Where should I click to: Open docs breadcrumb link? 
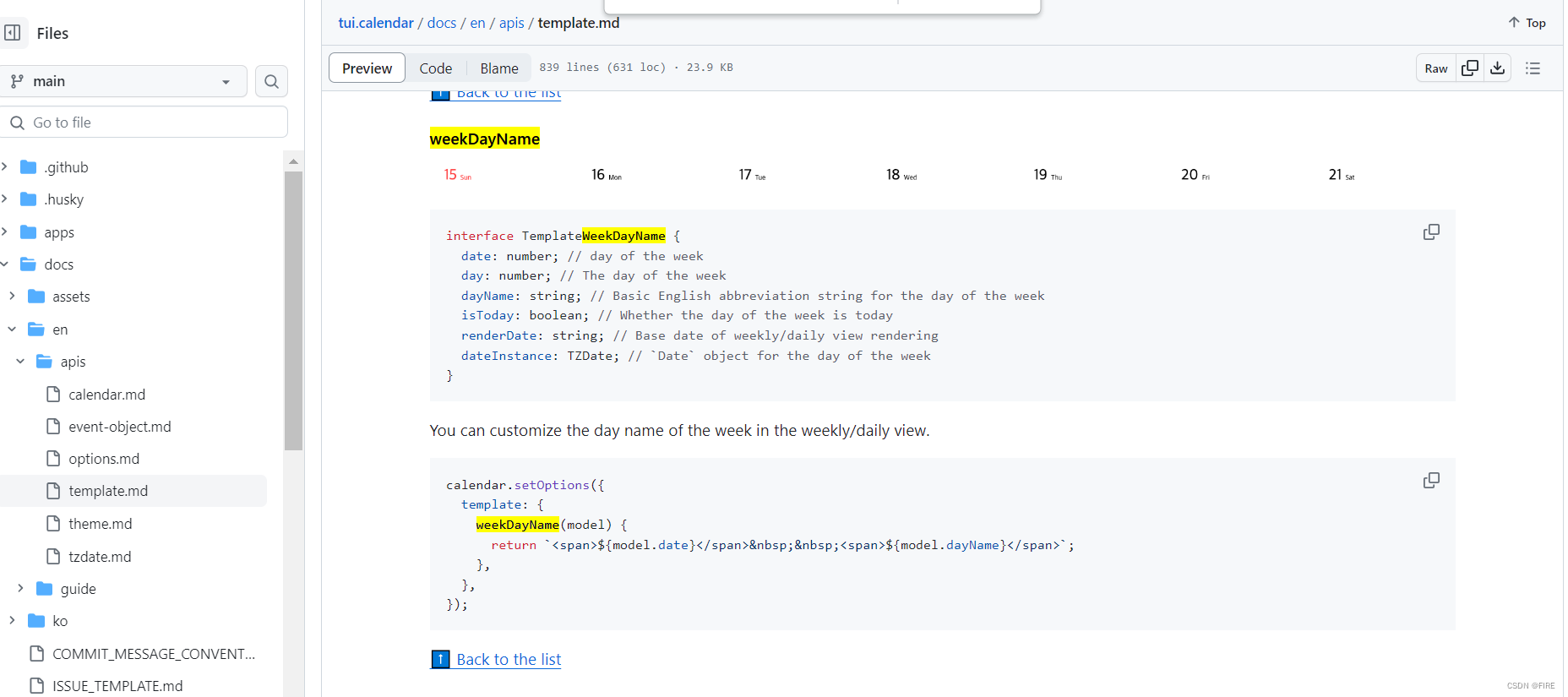pos(442,23)
